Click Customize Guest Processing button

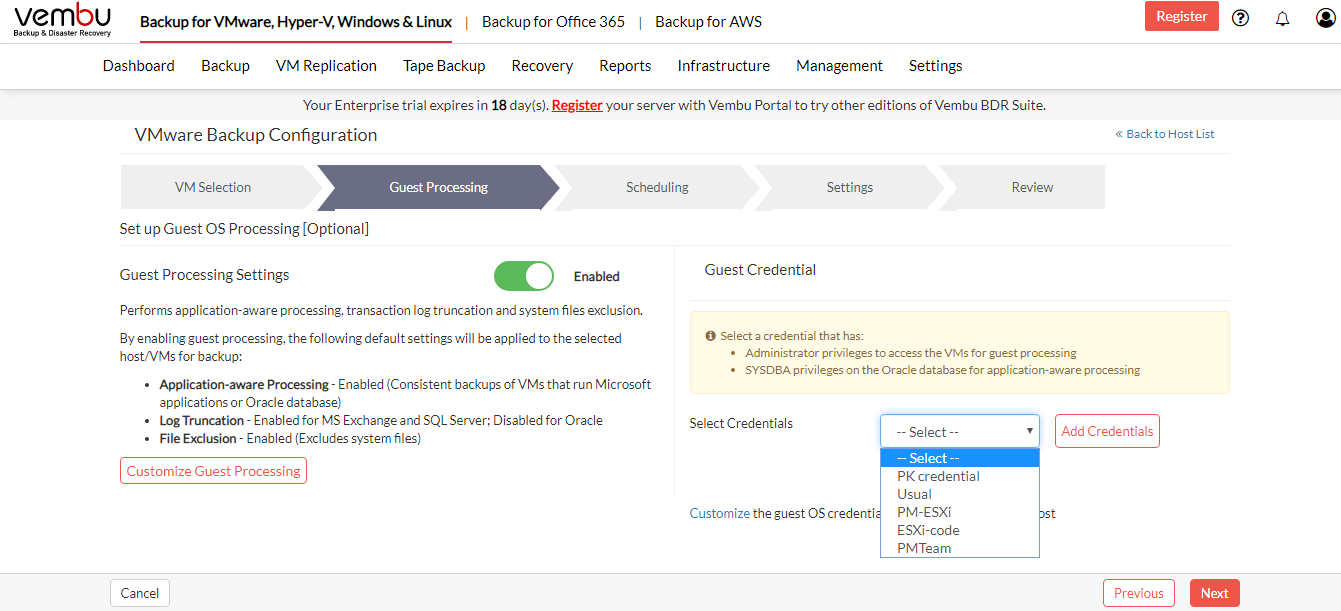213,471
